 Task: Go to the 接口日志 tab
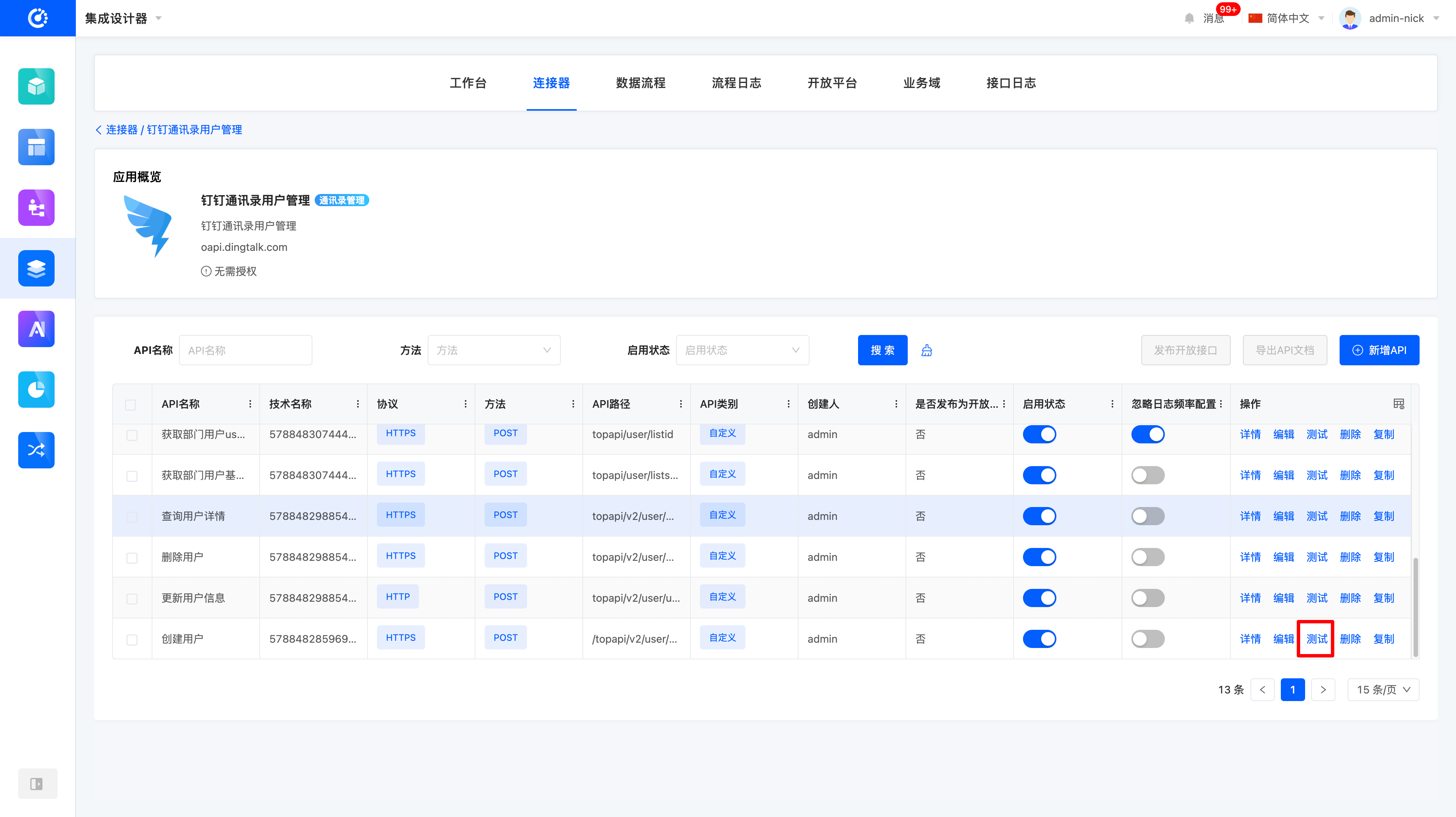pyautogui.click(x=1010, y=83)
